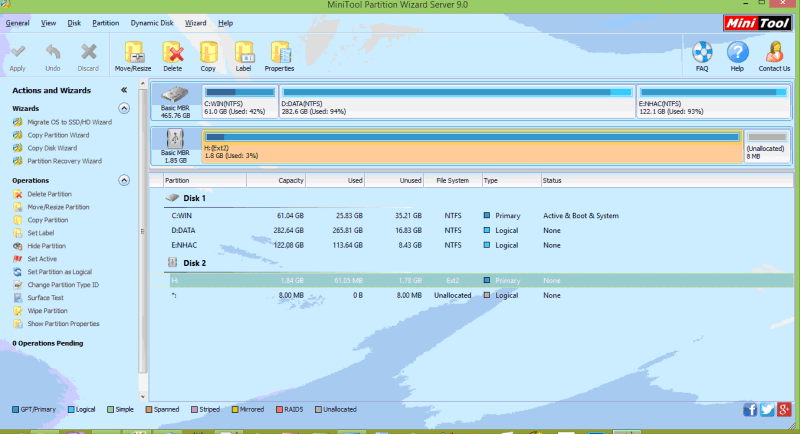Choose the Delete Partition operation
The height and width of the screenshot is (434, 800).
[x=49, y=194]
